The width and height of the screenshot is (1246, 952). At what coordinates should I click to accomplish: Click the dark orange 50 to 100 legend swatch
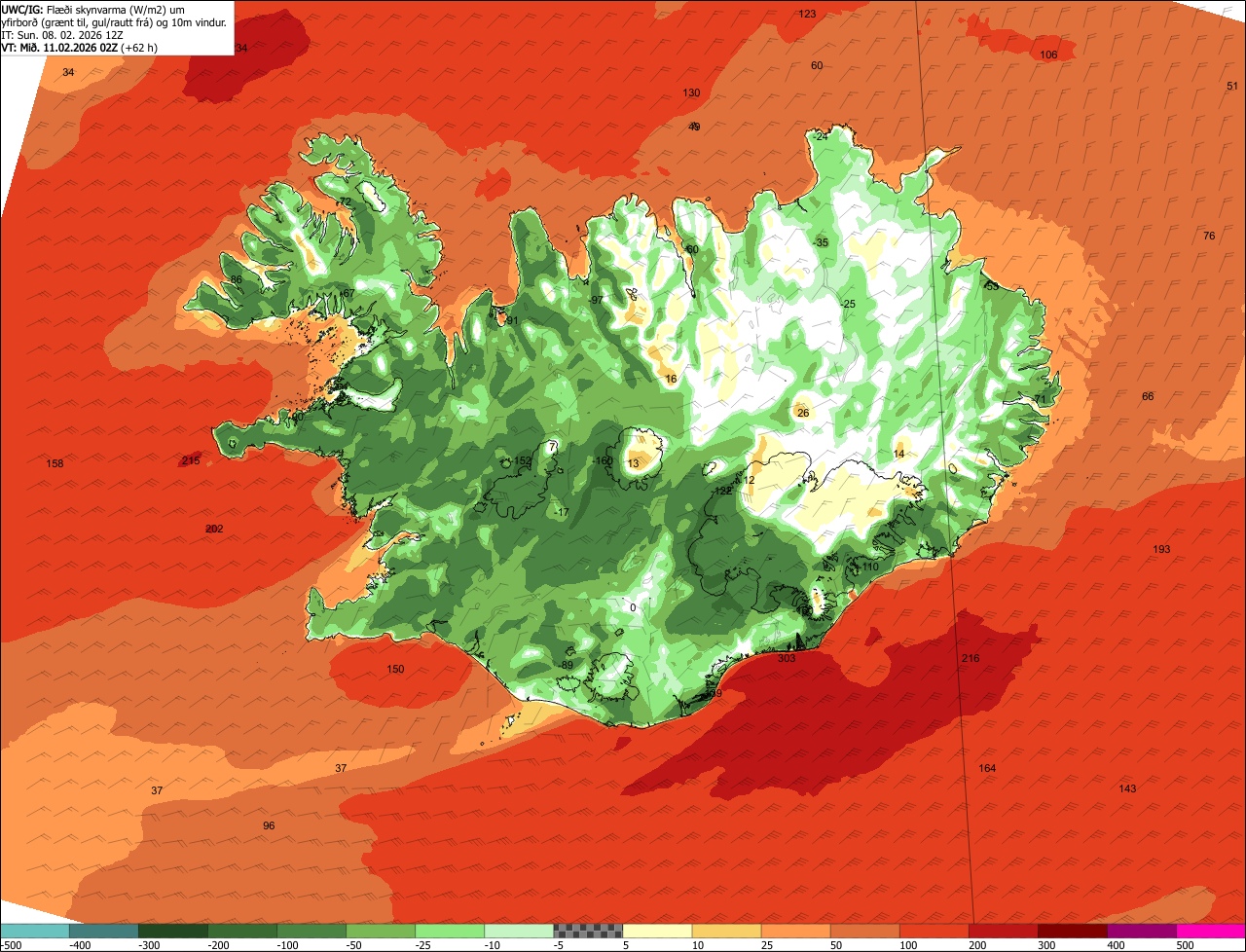coord(864,931)
